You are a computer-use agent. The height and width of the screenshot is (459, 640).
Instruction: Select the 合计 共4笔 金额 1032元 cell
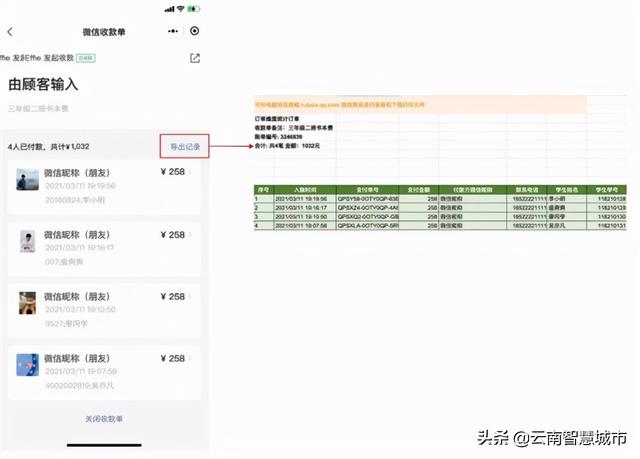coord(287,146)
